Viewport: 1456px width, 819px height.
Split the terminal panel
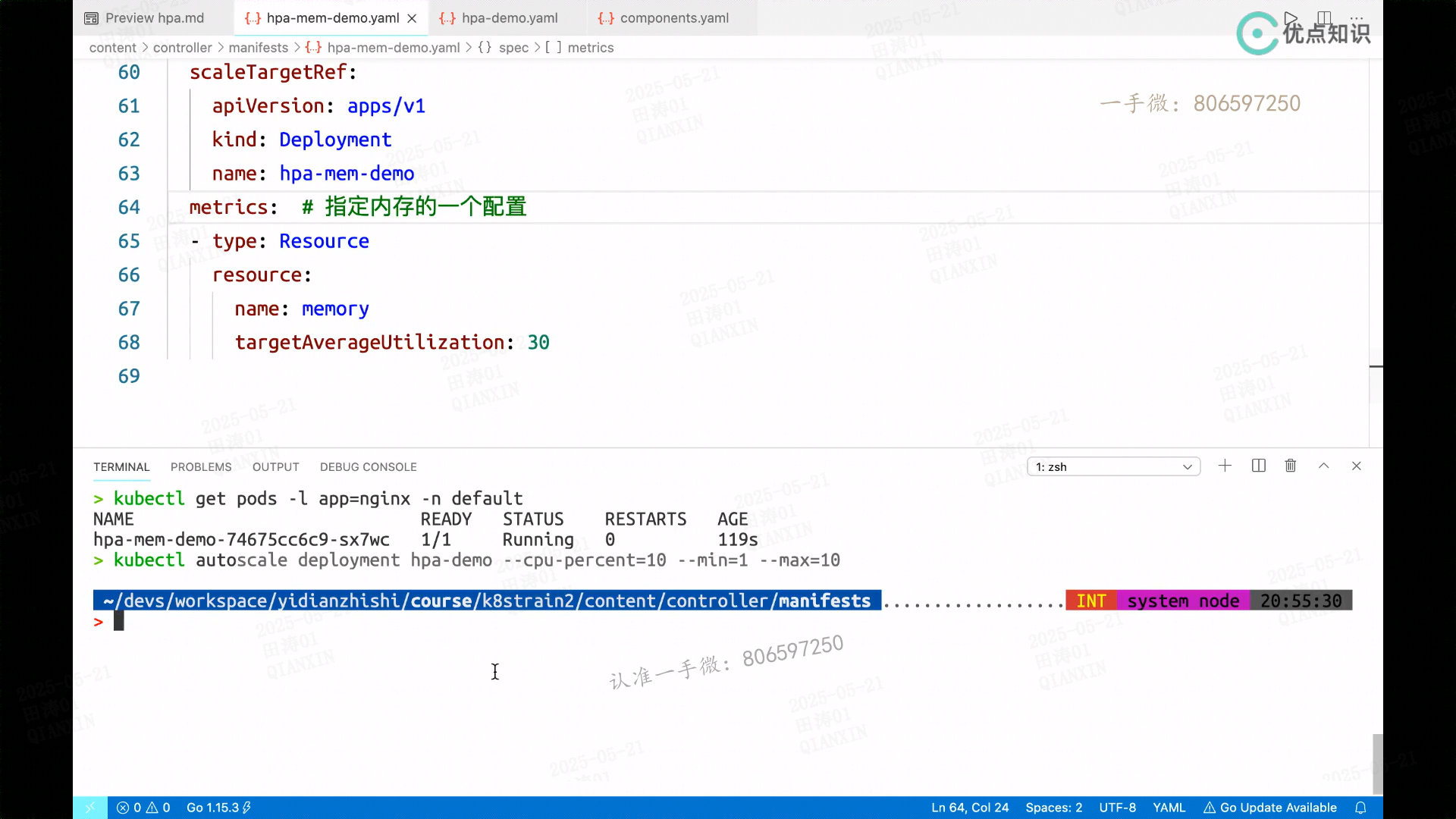pyautogui.click(x=1258, y=466)
